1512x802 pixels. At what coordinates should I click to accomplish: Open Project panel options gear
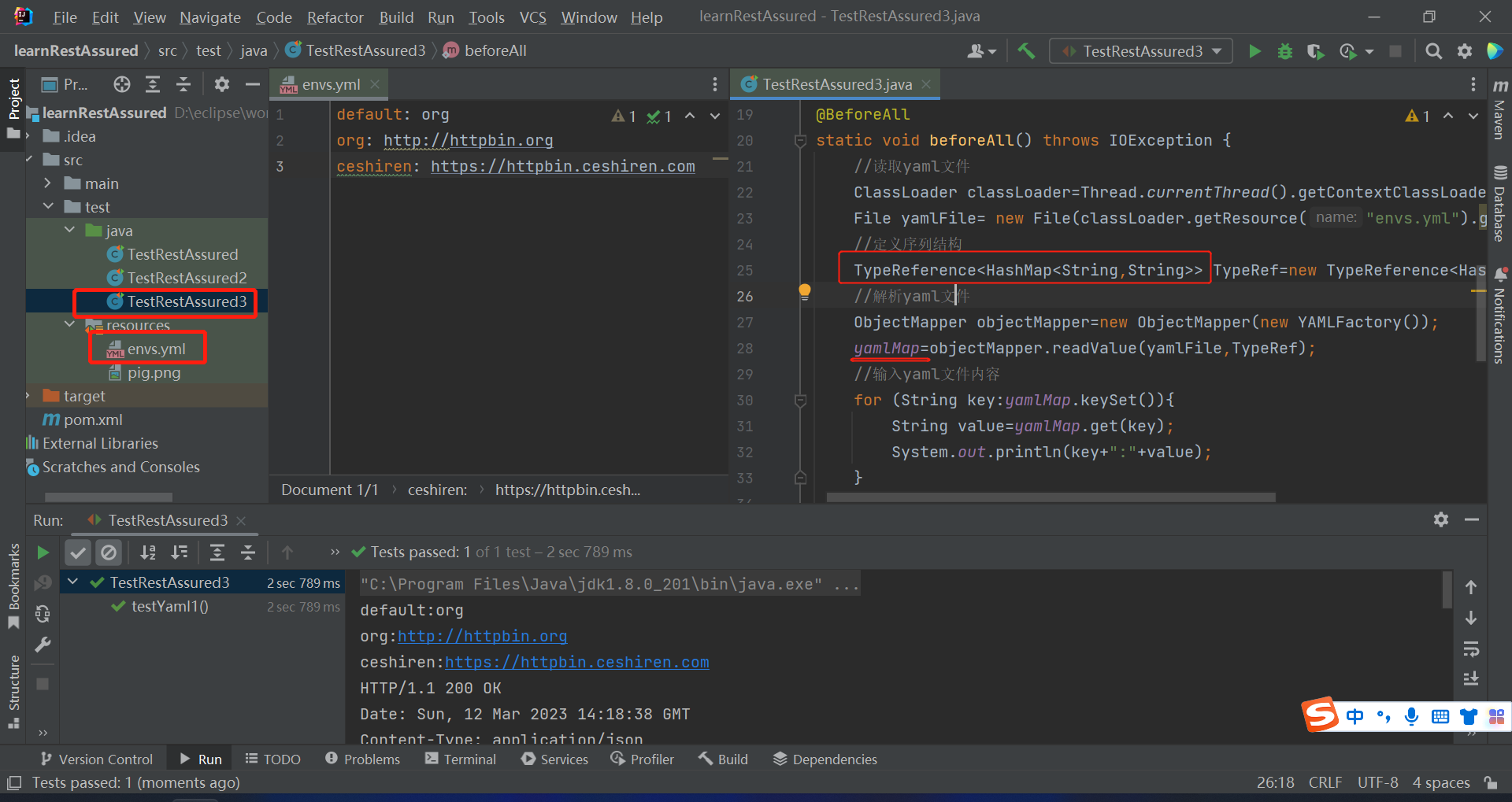pyautogui.click(x=222, y=84)
